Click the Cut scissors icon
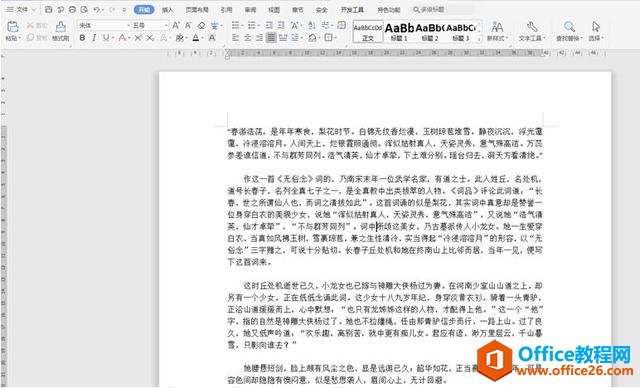 30,25
